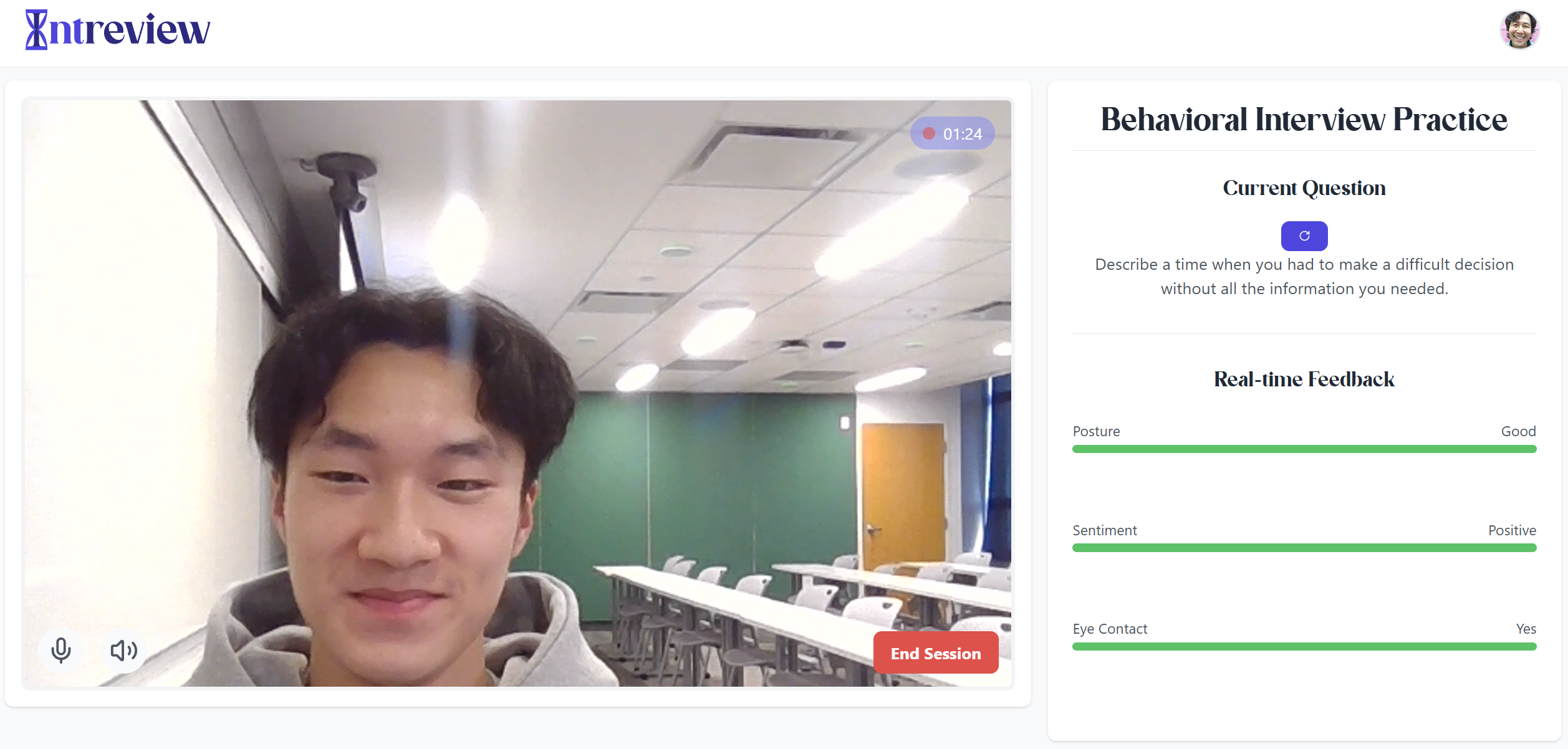Click the interview question text
This screenshot has width=1568, height=749.
1304,277
